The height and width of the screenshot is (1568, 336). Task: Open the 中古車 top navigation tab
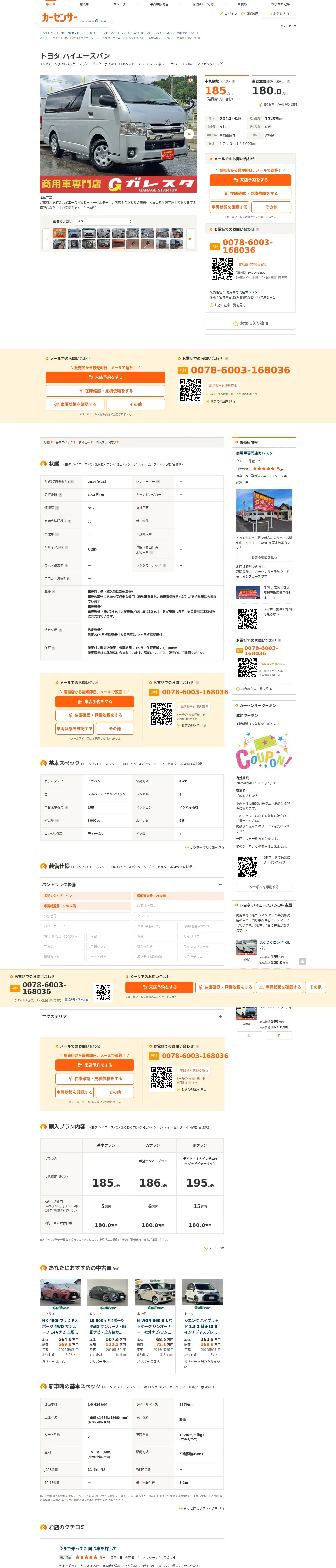51,4
